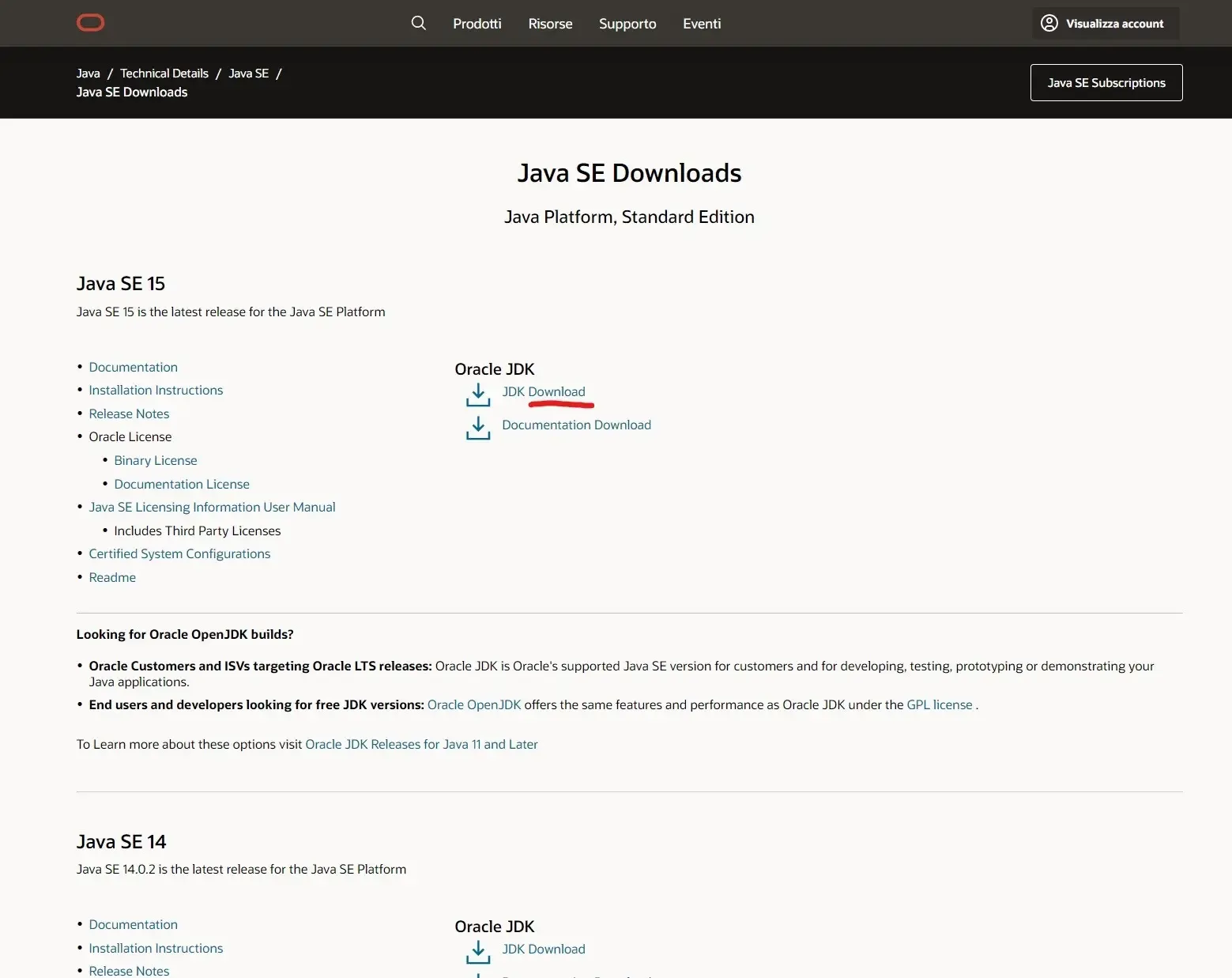Open the Eventi menu
Viewport: 1232px width, 978px height.
(x=702, y=24)
